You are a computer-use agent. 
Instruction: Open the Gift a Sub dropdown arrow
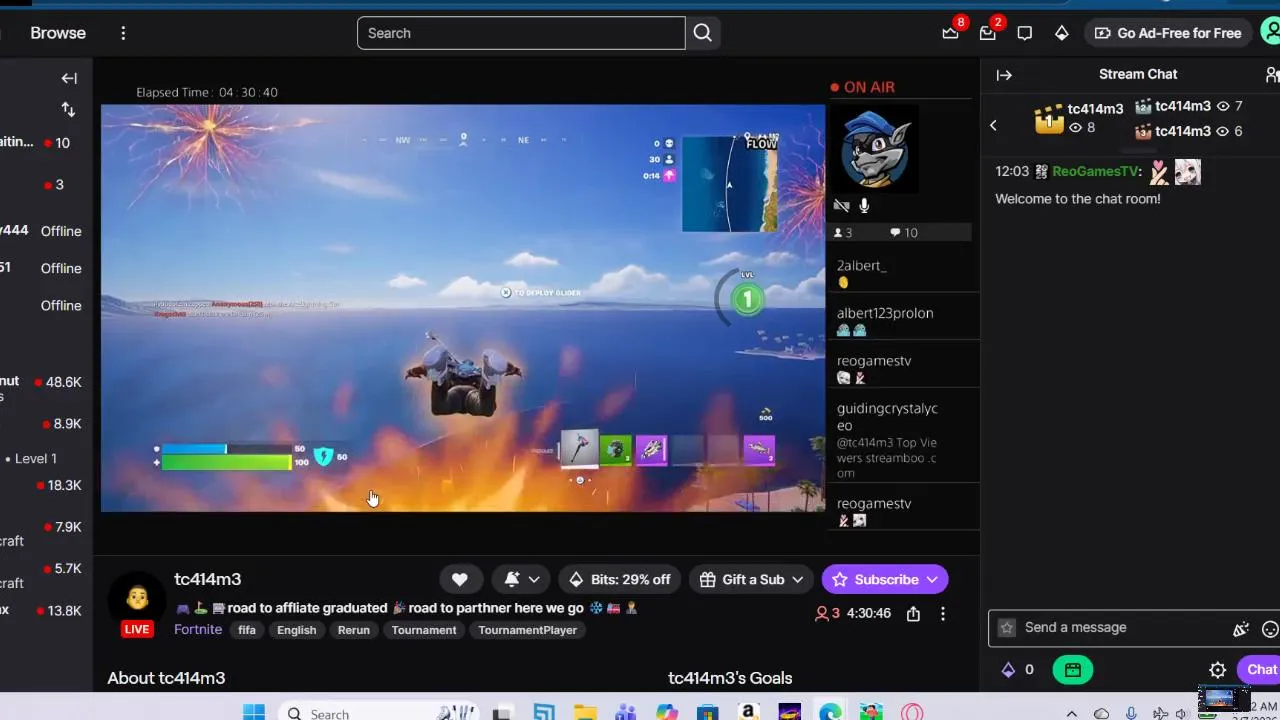click(x=798, y=579)
